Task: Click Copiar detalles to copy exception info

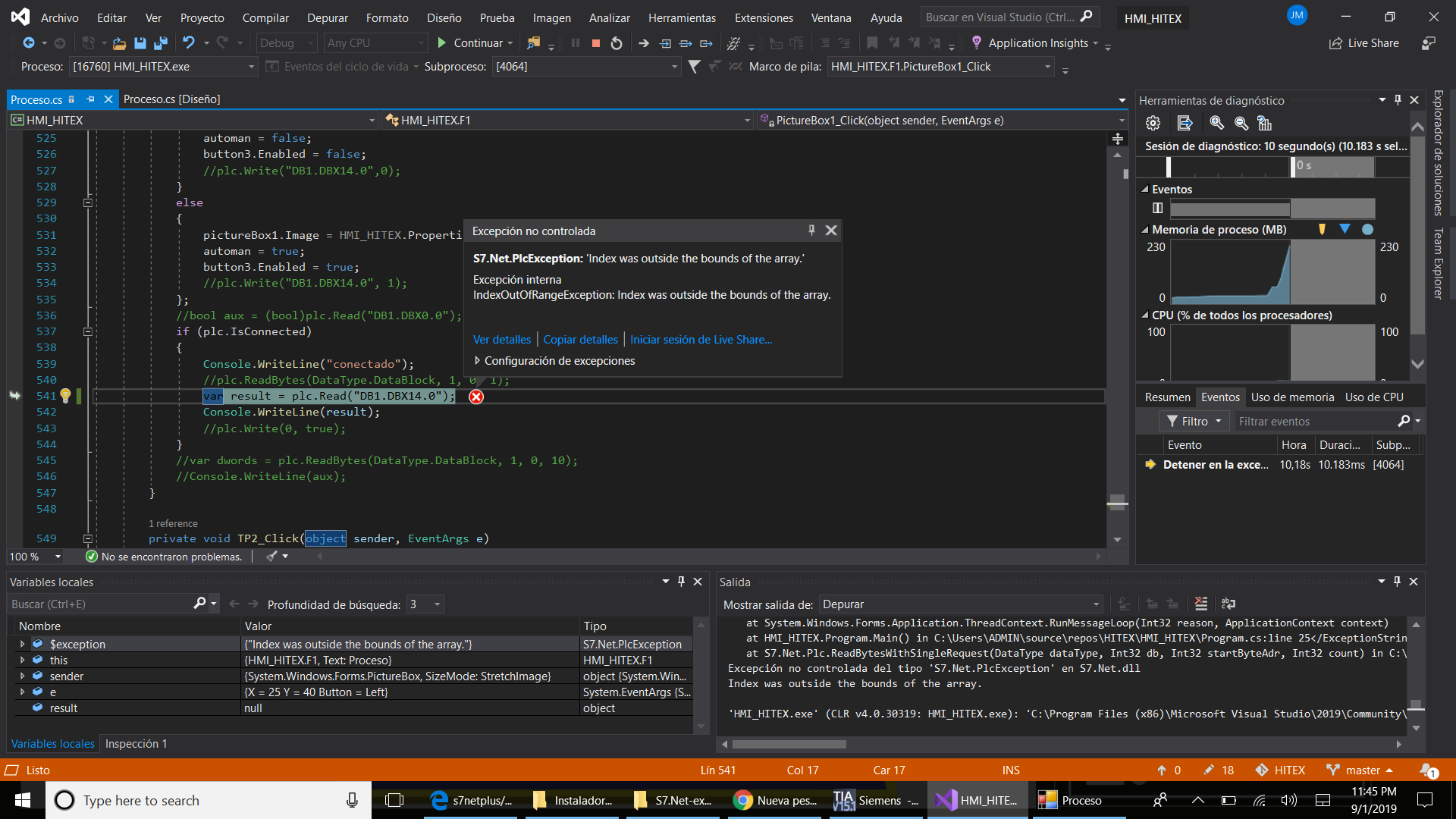Action: (579, 339)
